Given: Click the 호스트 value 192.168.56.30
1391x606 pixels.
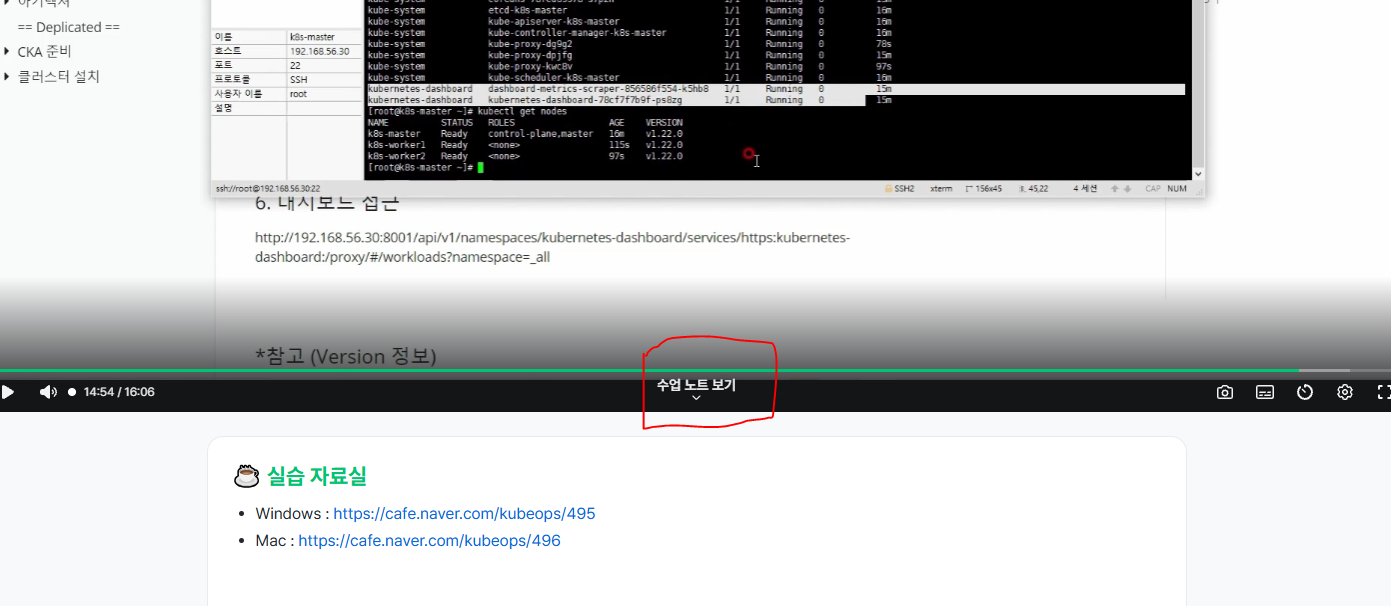Looking at the screenshot, I should (x=319, y=51).
